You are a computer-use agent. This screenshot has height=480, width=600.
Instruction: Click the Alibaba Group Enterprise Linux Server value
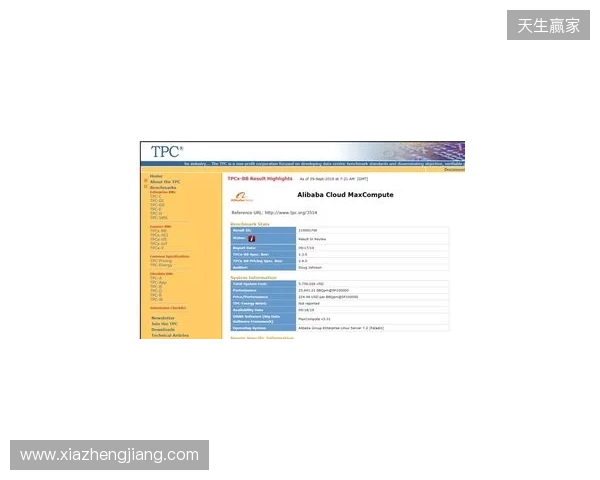(x=341, y=328)
